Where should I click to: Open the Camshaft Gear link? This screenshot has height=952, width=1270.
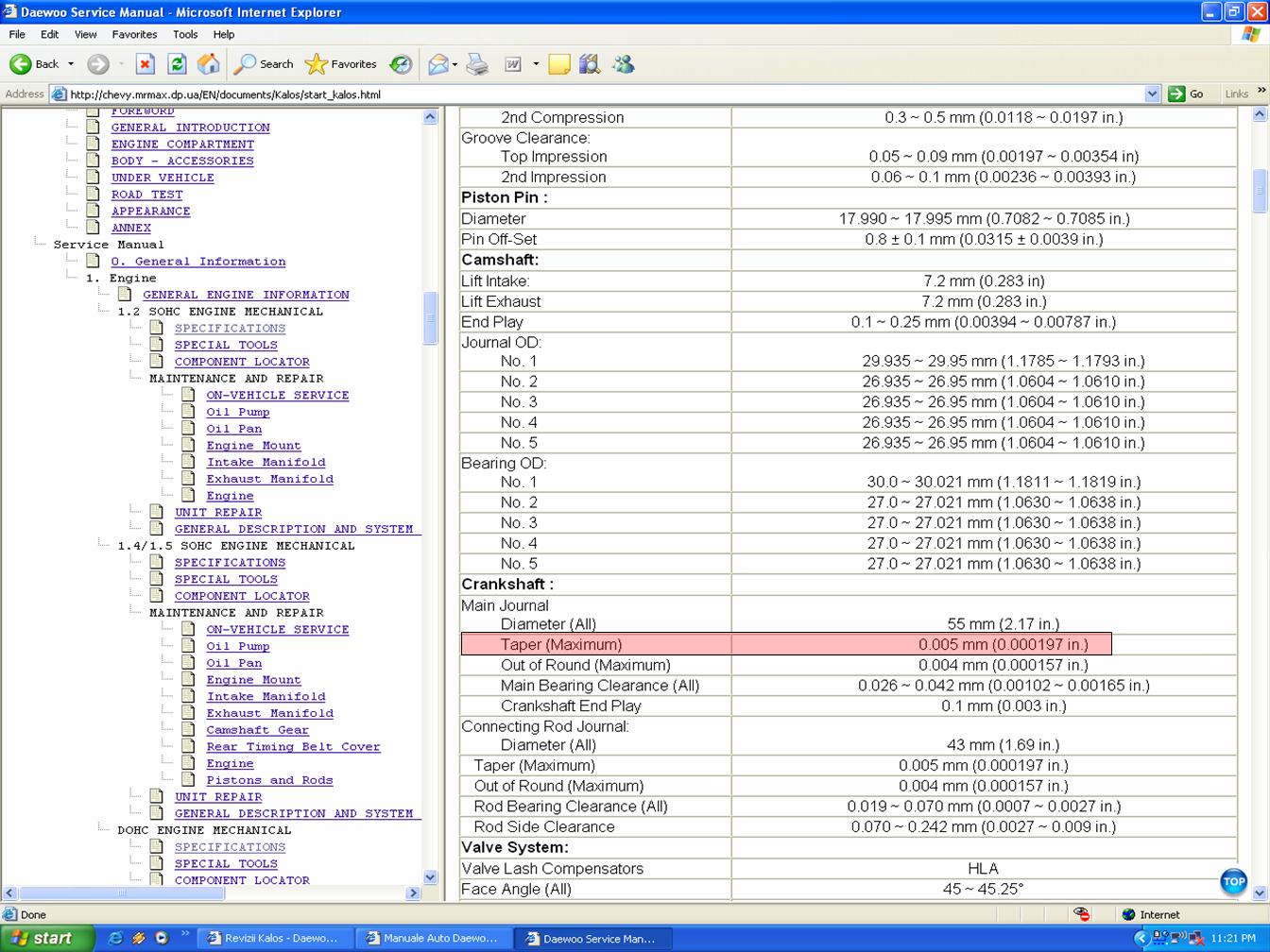pyautogui.click(x=257, y=730)
